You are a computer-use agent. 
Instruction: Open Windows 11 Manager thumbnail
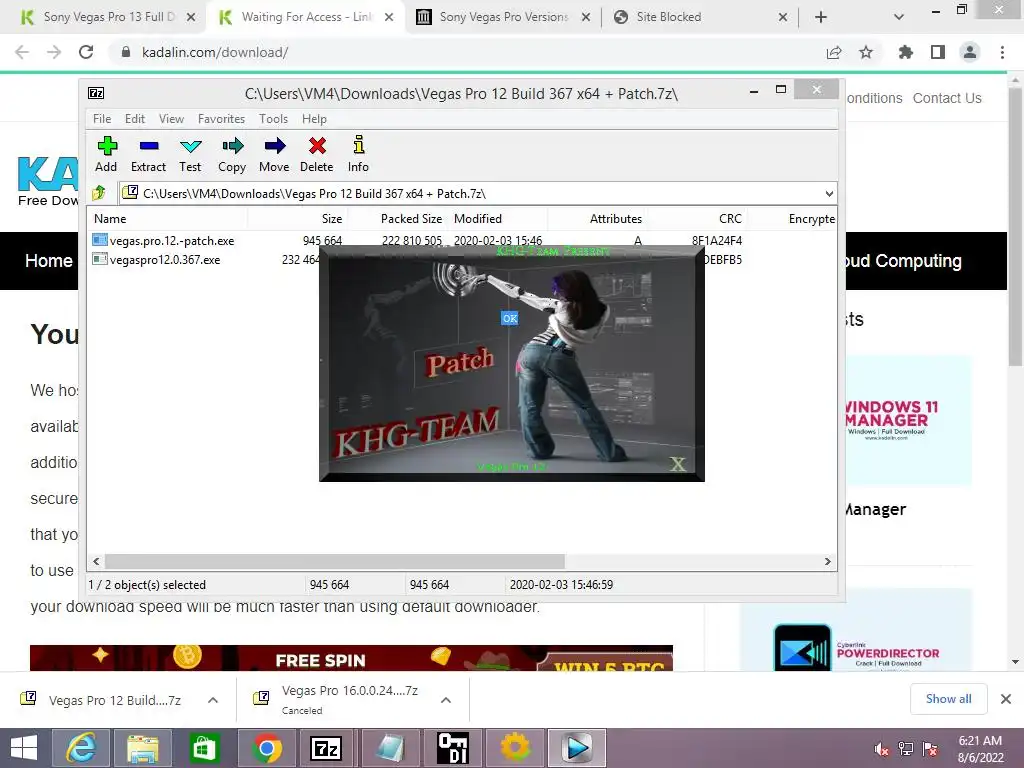(x=908, y=421)
